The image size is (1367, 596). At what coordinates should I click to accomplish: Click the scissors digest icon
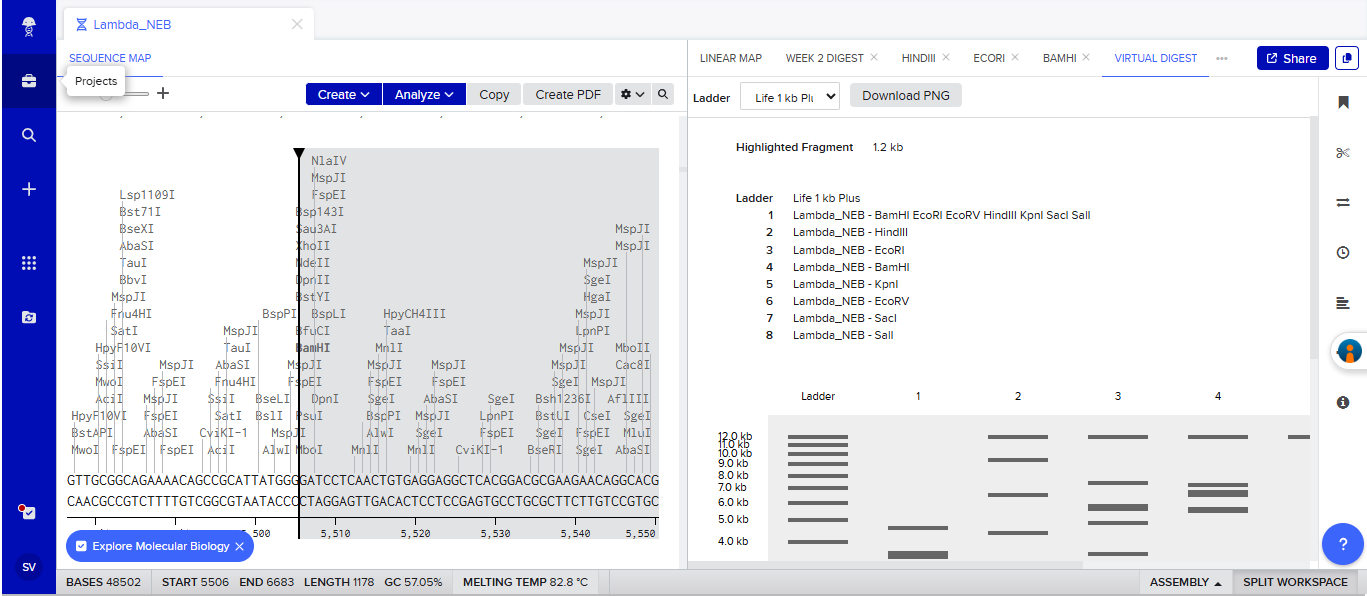[x=1342, y=153]
